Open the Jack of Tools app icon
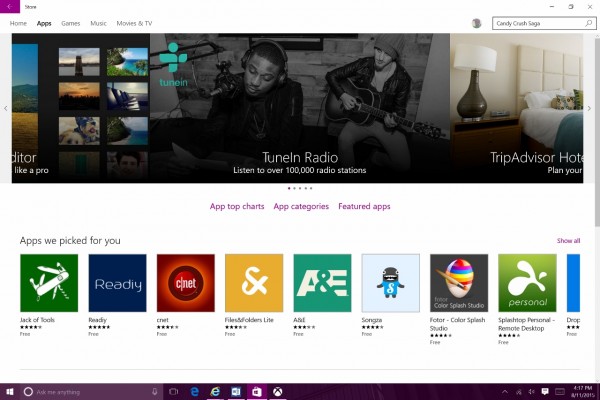The image size is (600, 400). click(49, 283)
